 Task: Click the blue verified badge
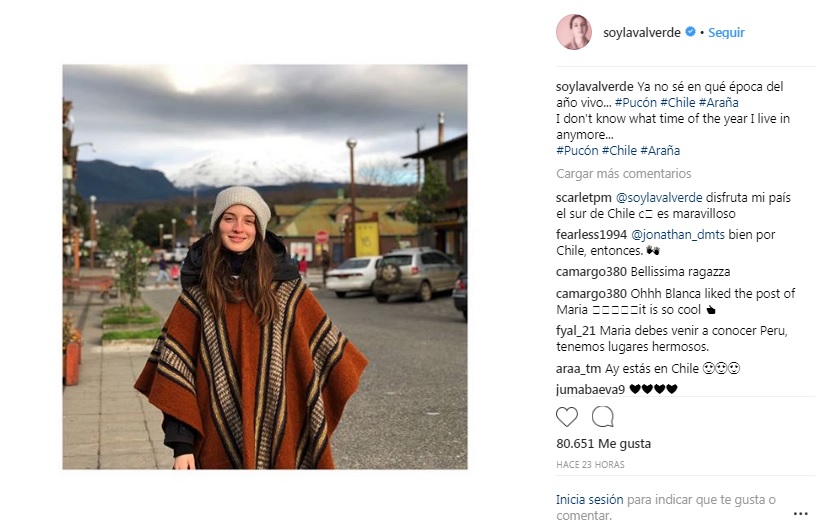click(690, 32)
